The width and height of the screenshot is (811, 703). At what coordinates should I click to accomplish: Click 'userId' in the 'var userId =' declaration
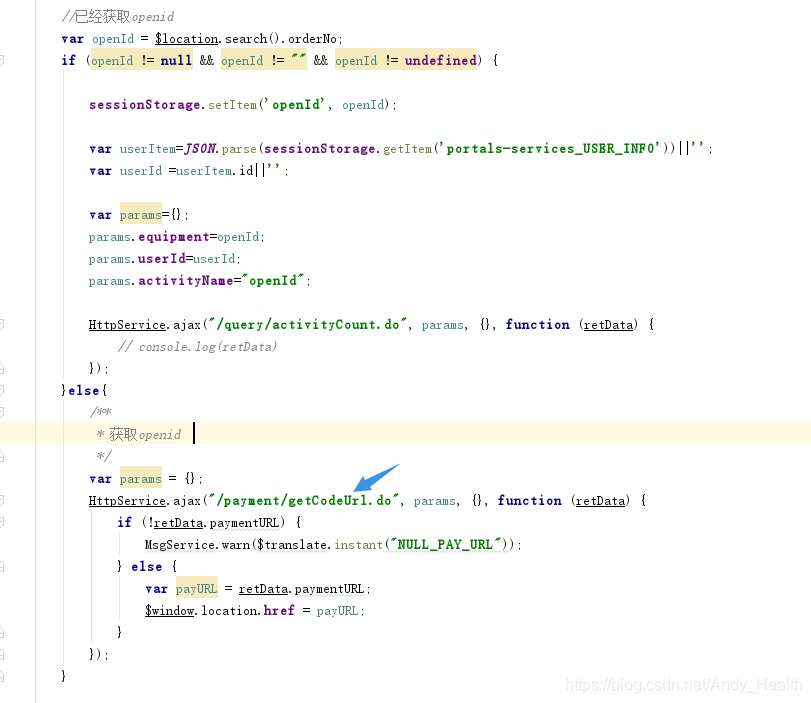[141, 171]
